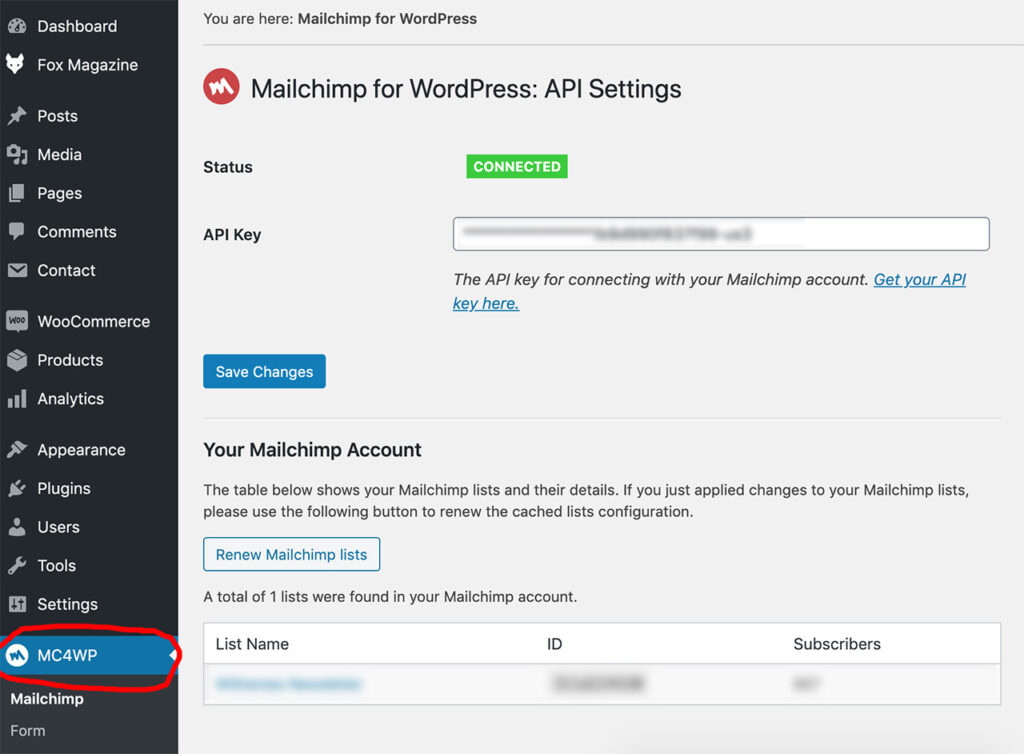Open the Pages menu item
The image size is (1024, 754).
[x=59, y=193]
